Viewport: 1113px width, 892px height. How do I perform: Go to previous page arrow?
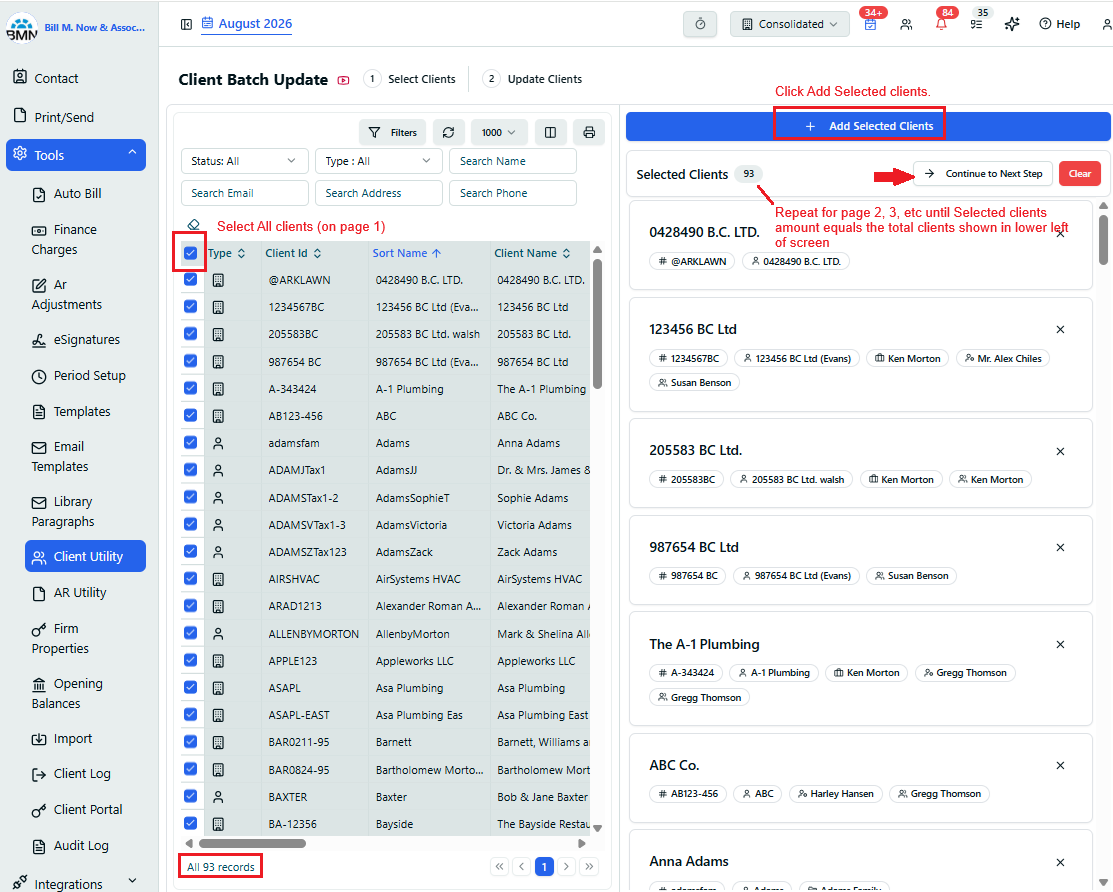(522, 866)
